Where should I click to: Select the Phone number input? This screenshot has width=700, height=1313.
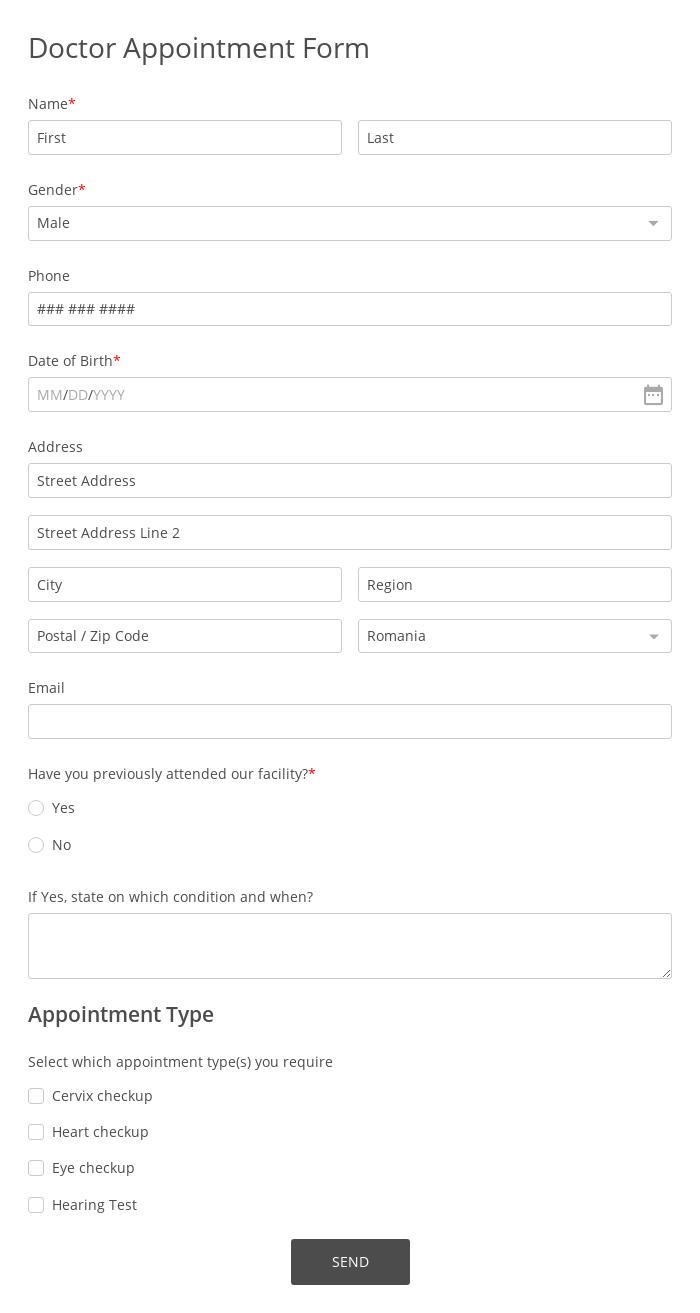[350, 309]
